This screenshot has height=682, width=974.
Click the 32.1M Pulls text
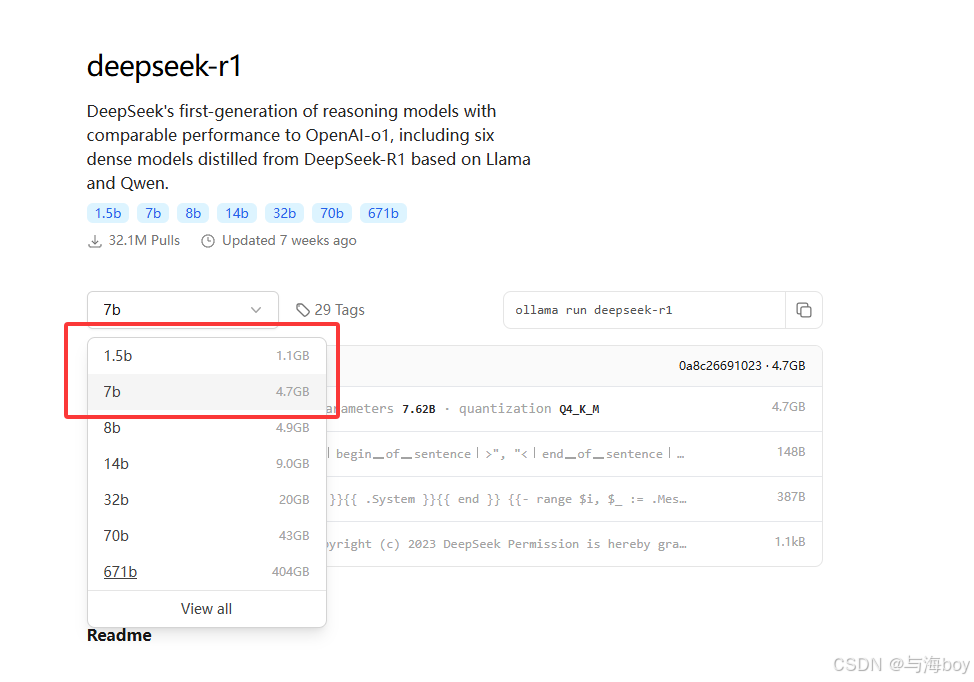point(144,240)
